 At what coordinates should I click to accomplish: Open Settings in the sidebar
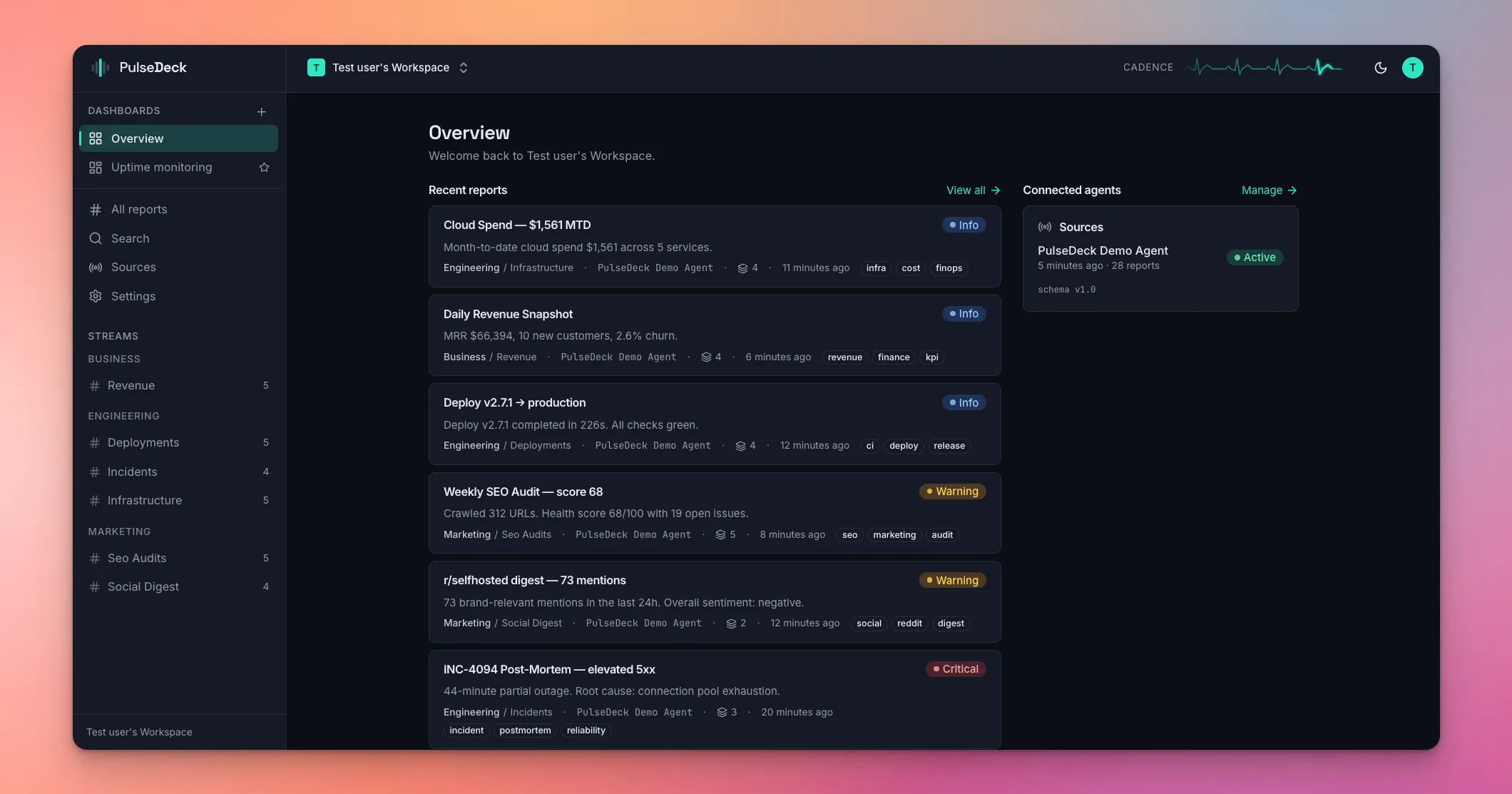click(x=178, y=296)
